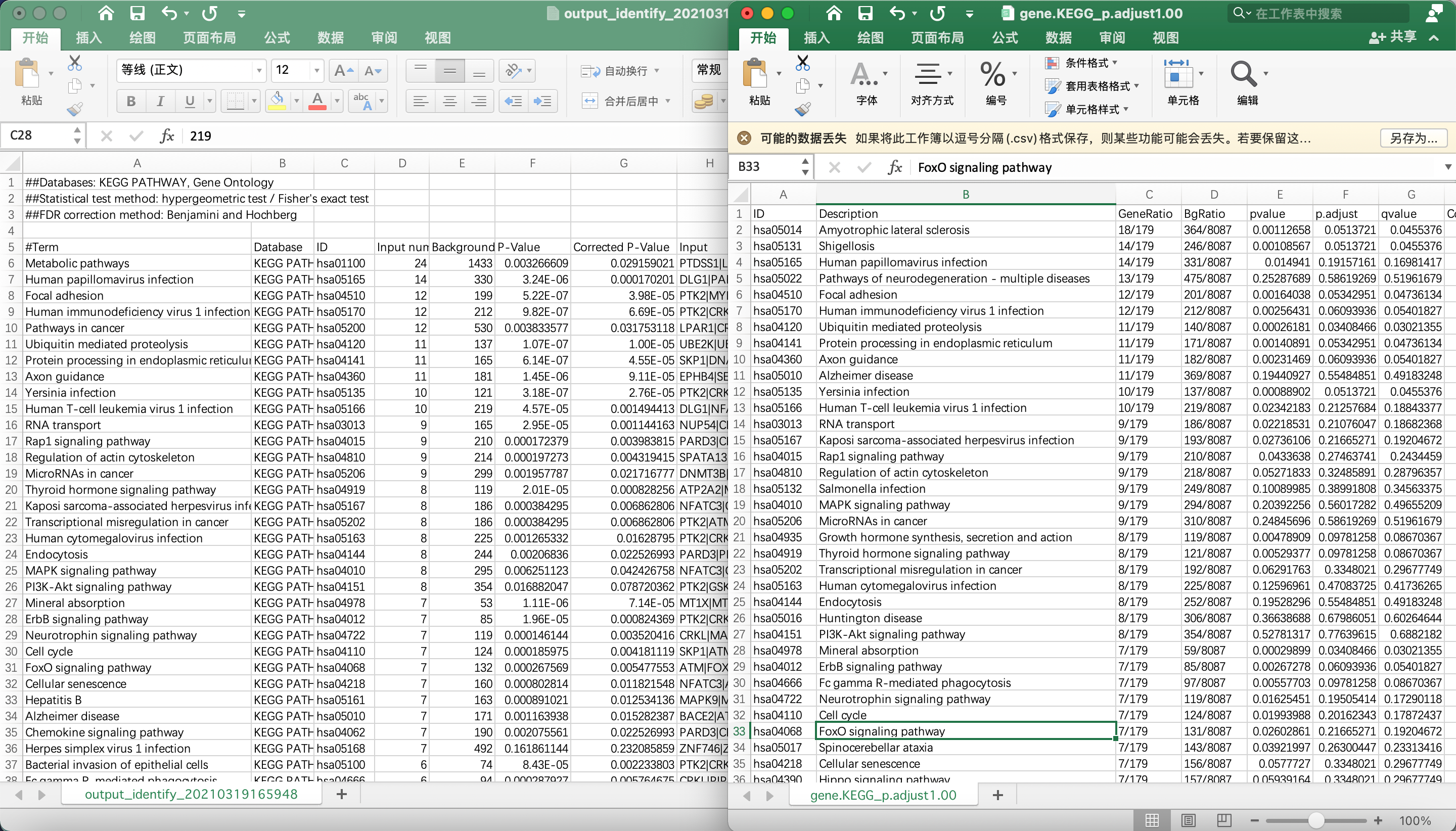This screenshot has height=831, width=1456.
Task: Toggle Italic formatting button
Action: tap(160, 101)
